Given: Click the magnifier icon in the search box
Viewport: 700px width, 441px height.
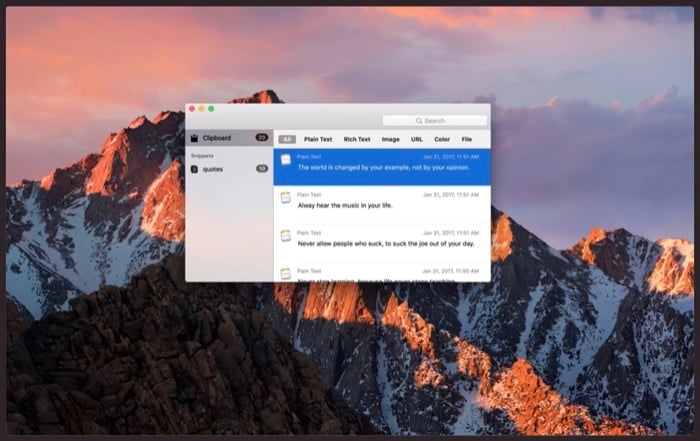Looking at the screenshot, I should coord(420,121).
